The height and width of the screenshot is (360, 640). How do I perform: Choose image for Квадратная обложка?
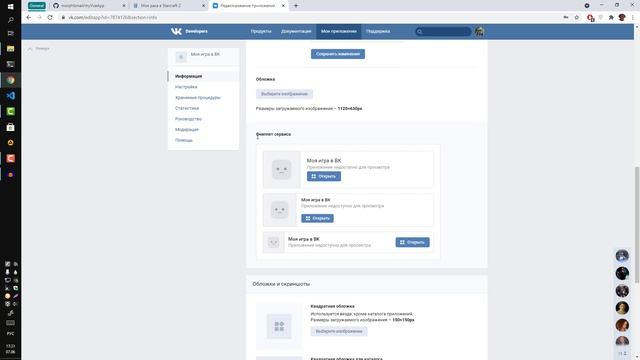click(339, 331)
